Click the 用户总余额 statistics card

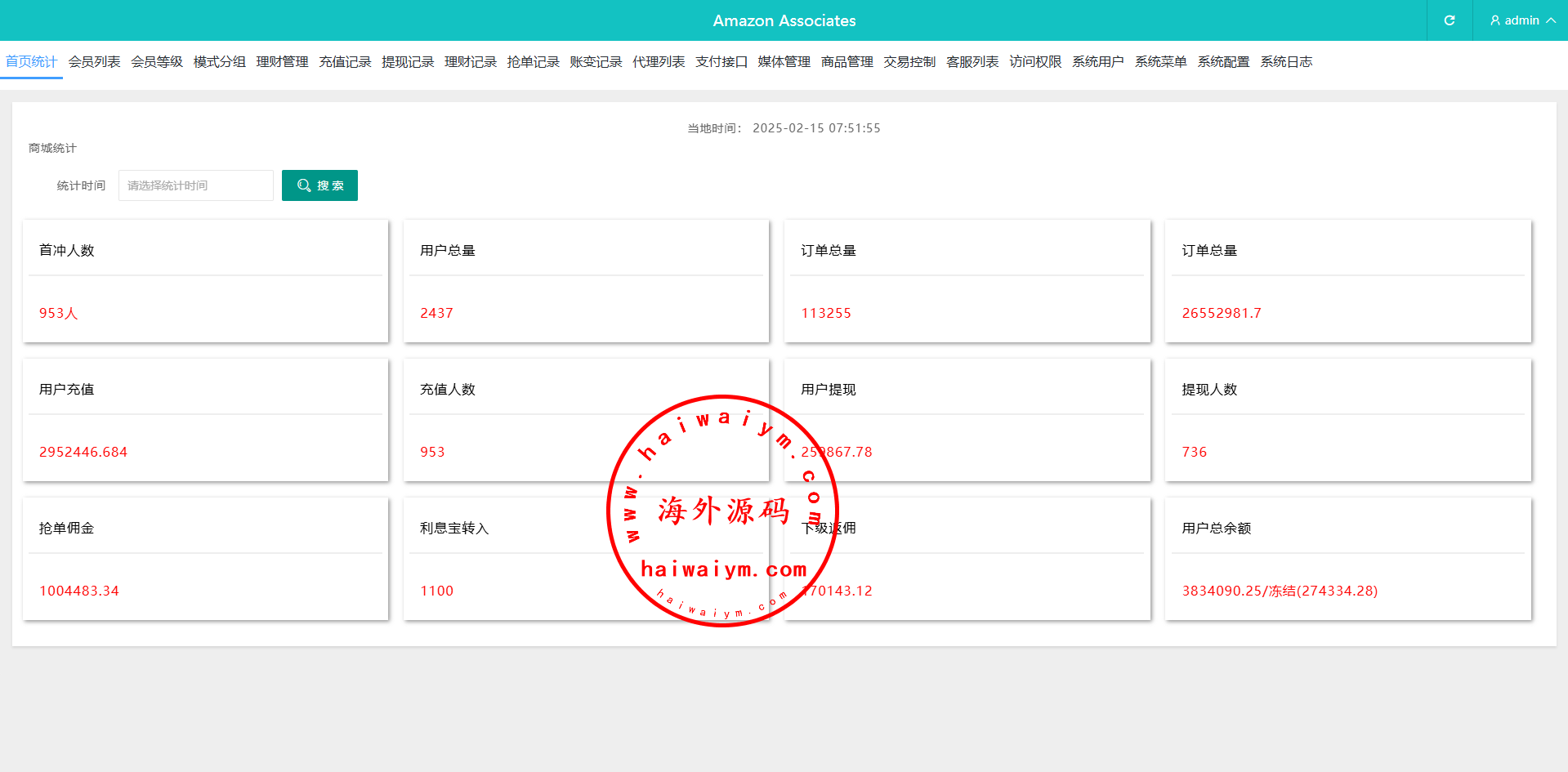(x=1347, y=559)
